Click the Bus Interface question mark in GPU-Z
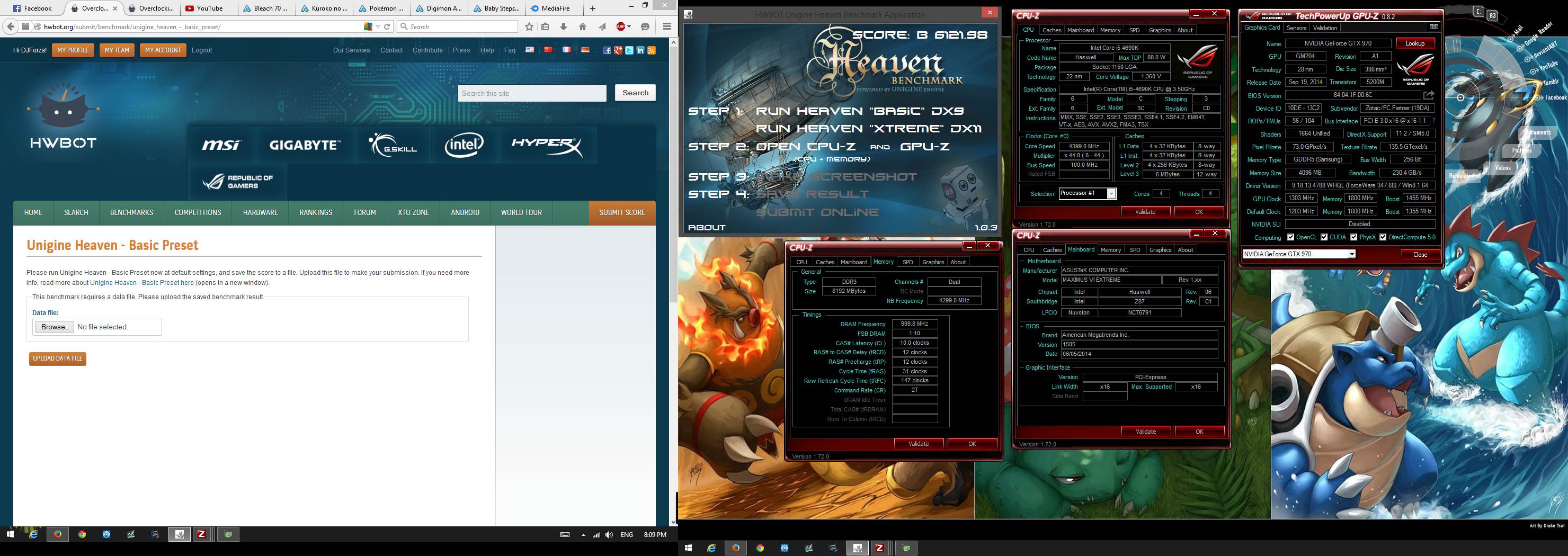Viewport: 1568px width, 556px height. 1433,121
